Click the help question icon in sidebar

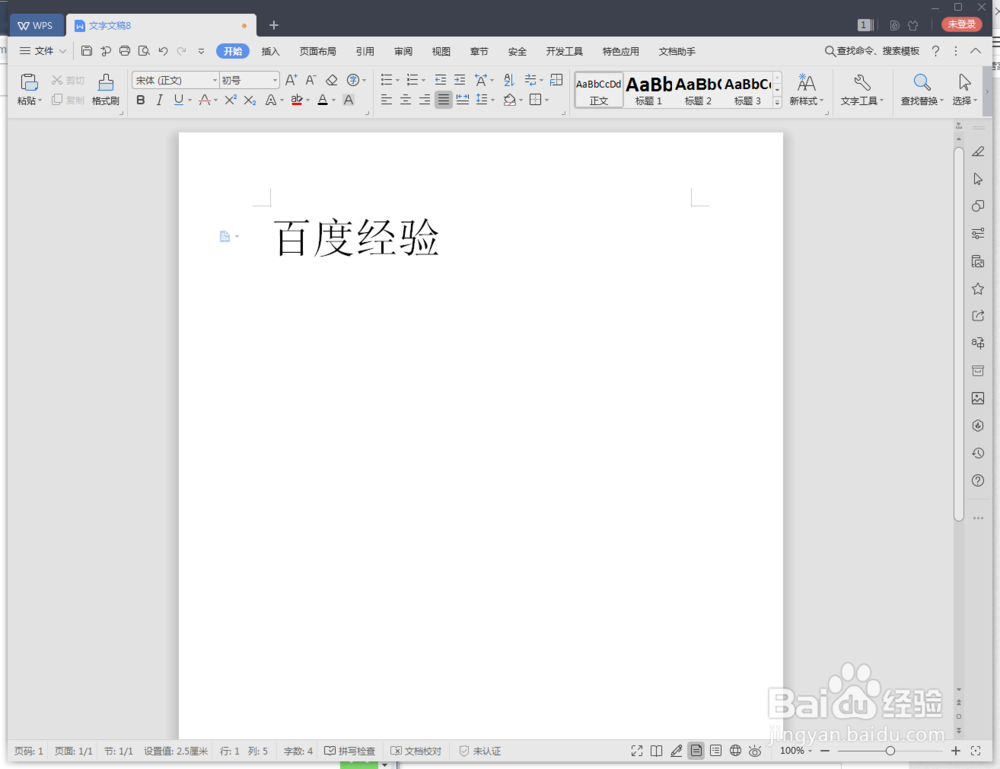coord(978,481)
